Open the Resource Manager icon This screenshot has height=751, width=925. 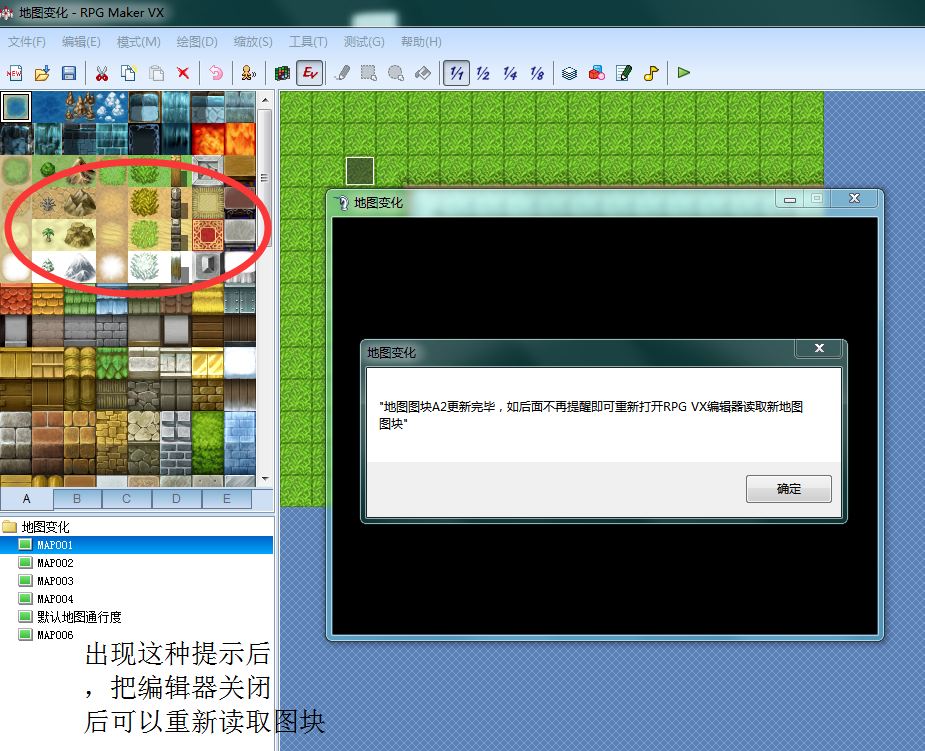tap(596, 73)
